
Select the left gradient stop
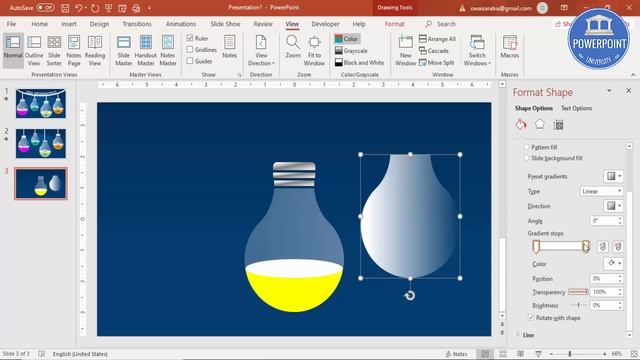point(536,246)
